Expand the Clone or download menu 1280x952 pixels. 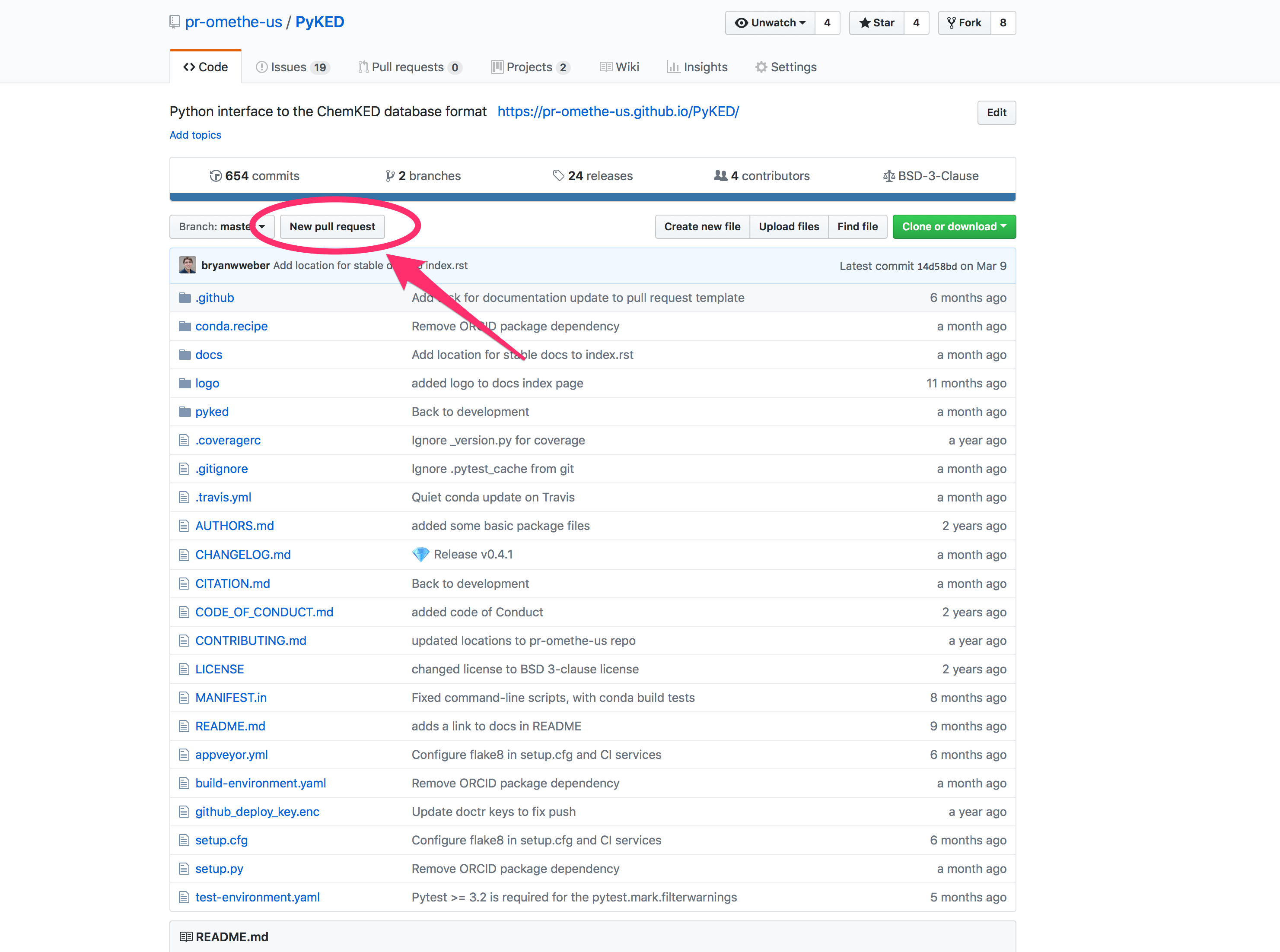pos(954,226)
